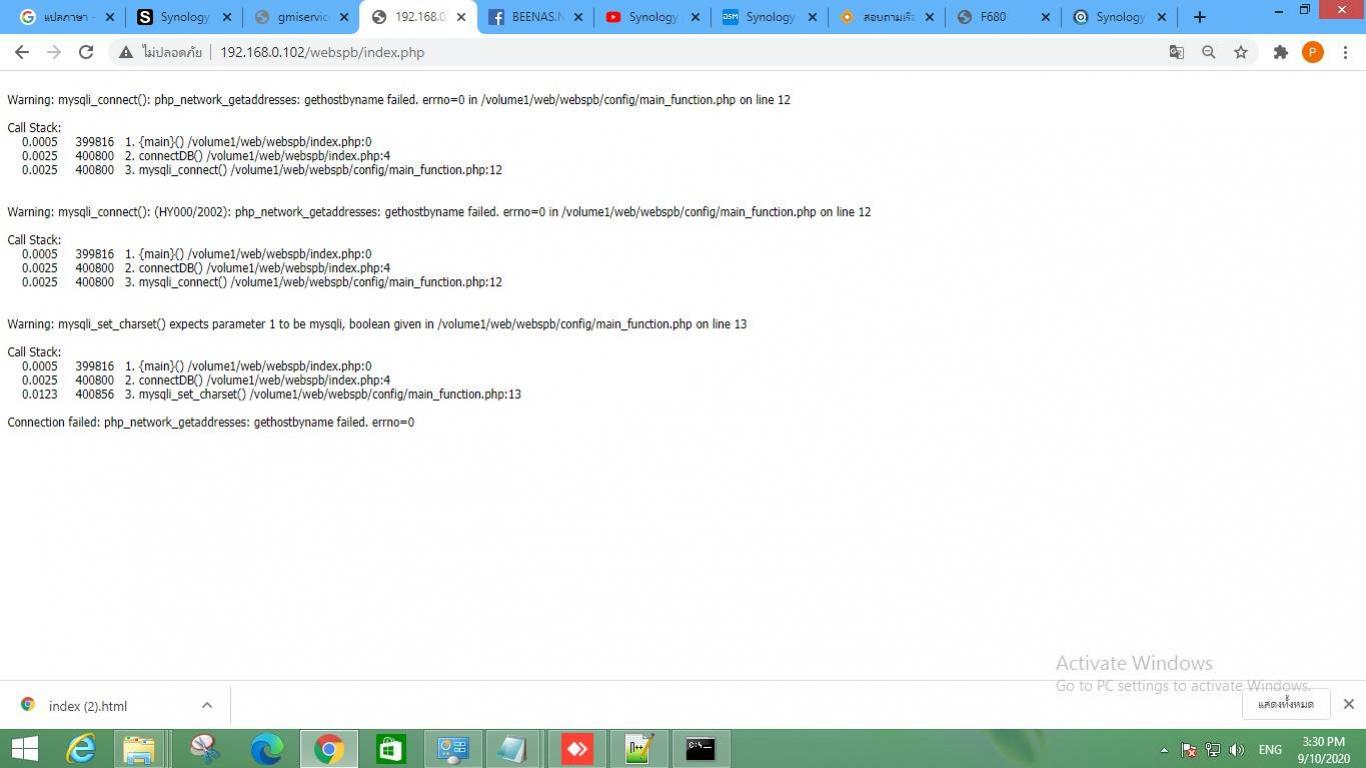Click the 0.0123 time value
Screen dimensions: 1366x768
40,394
